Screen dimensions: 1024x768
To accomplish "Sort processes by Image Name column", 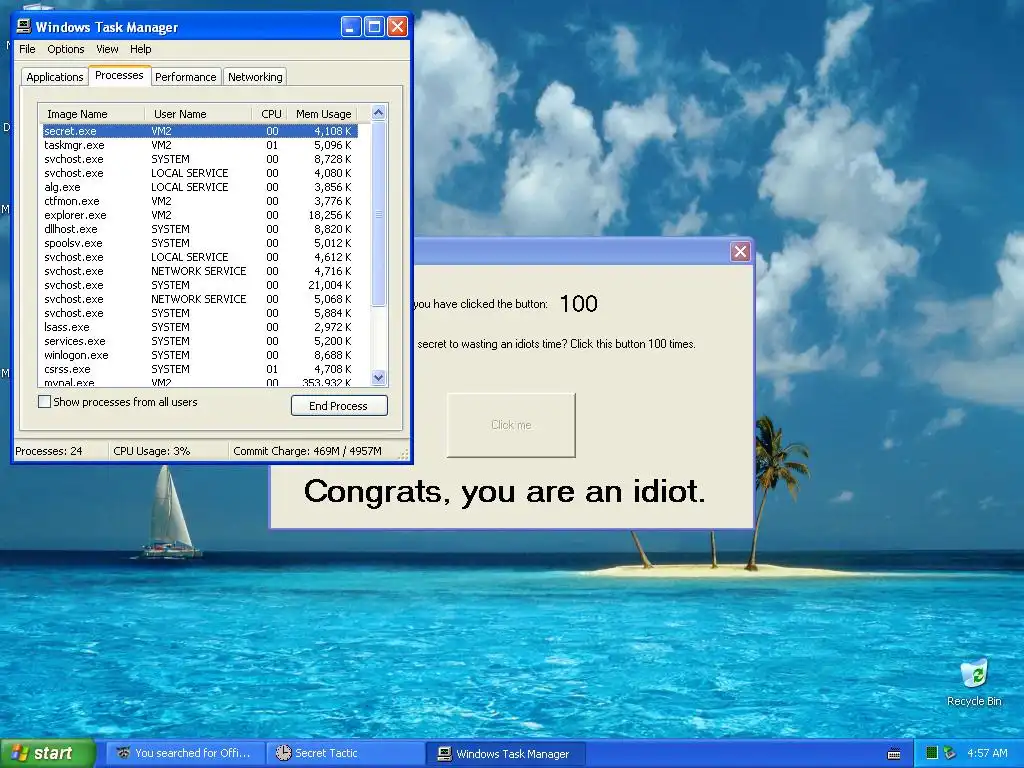I will pos(91,114).
